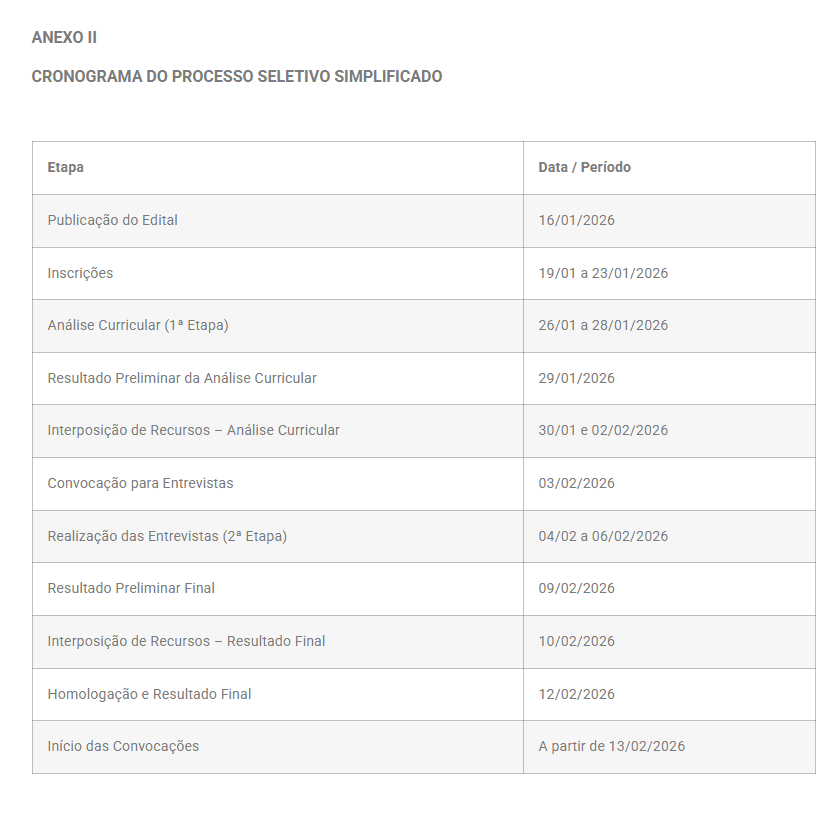Select the CRONOGRAMA DO PROCESSO SELETIVO SIMPLIFICADO title
Screen dimensions: 836x818
tap(237, 77)
